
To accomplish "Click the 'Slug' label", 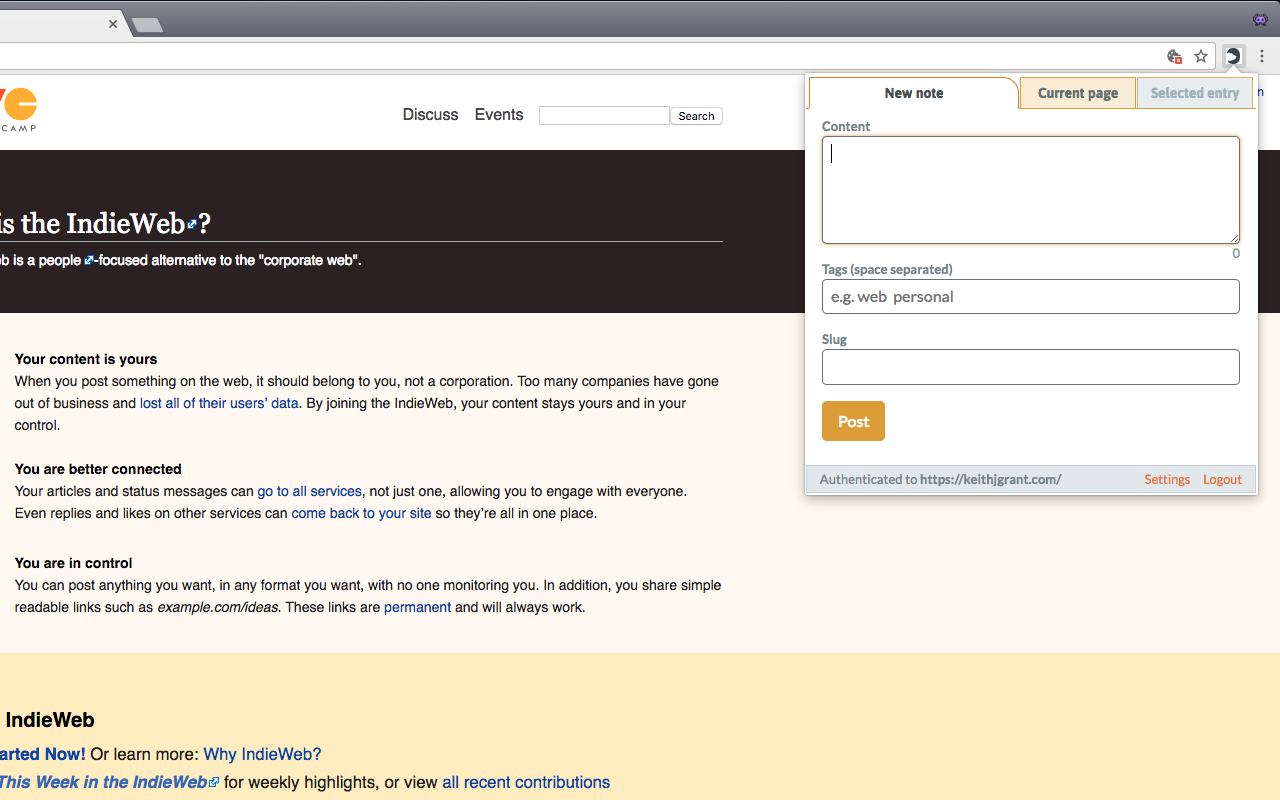I will coord(834,339).
